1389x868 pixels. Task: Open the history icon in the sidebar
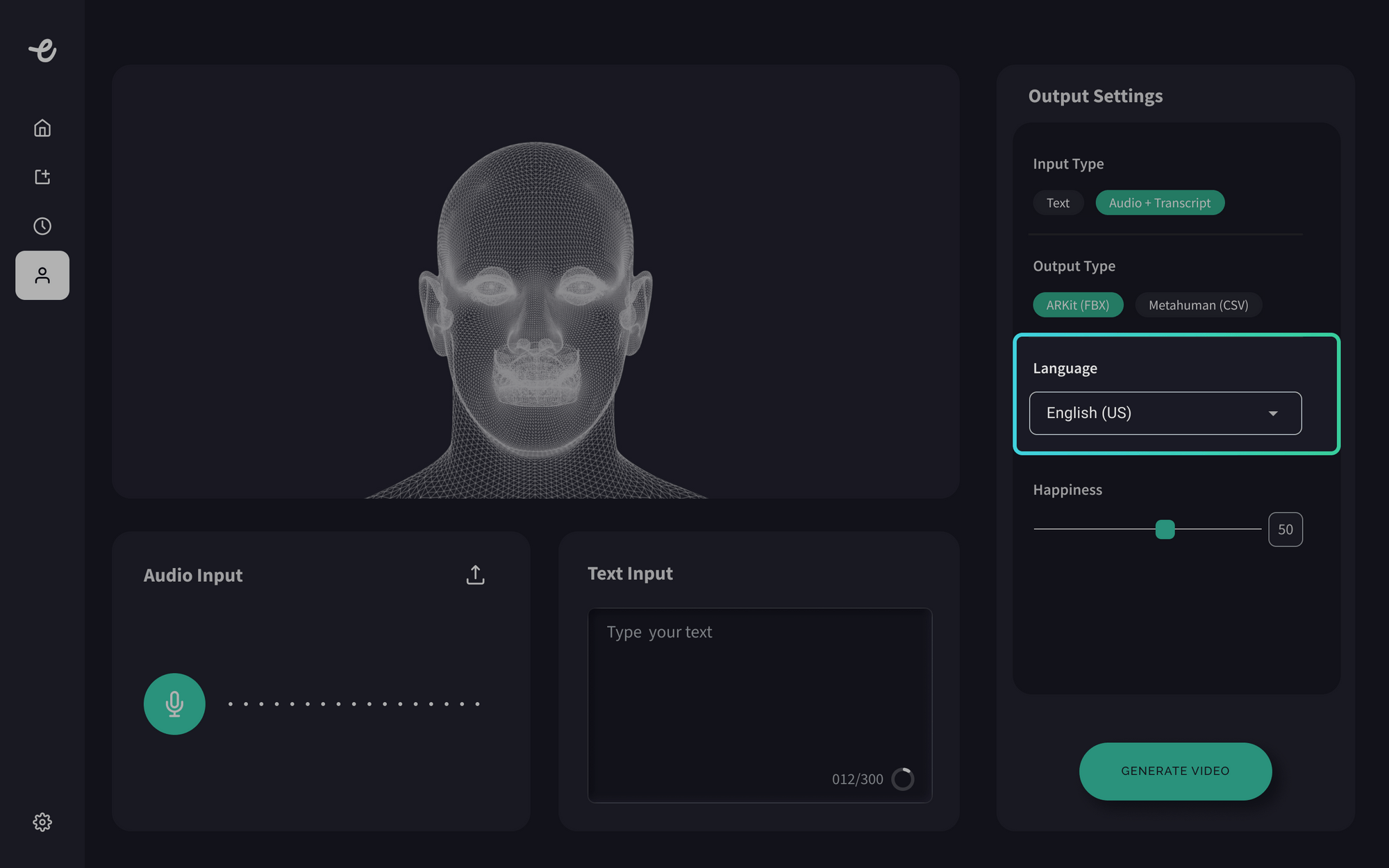tap(42, 225)
